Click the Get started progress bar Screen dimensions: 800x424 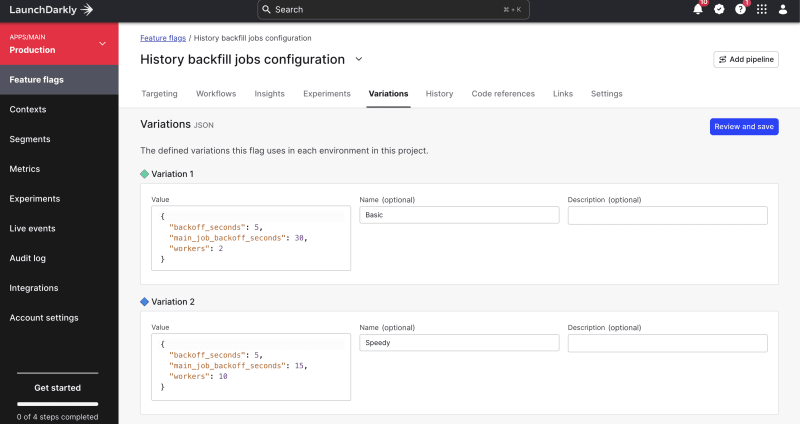tap(58, 404)
